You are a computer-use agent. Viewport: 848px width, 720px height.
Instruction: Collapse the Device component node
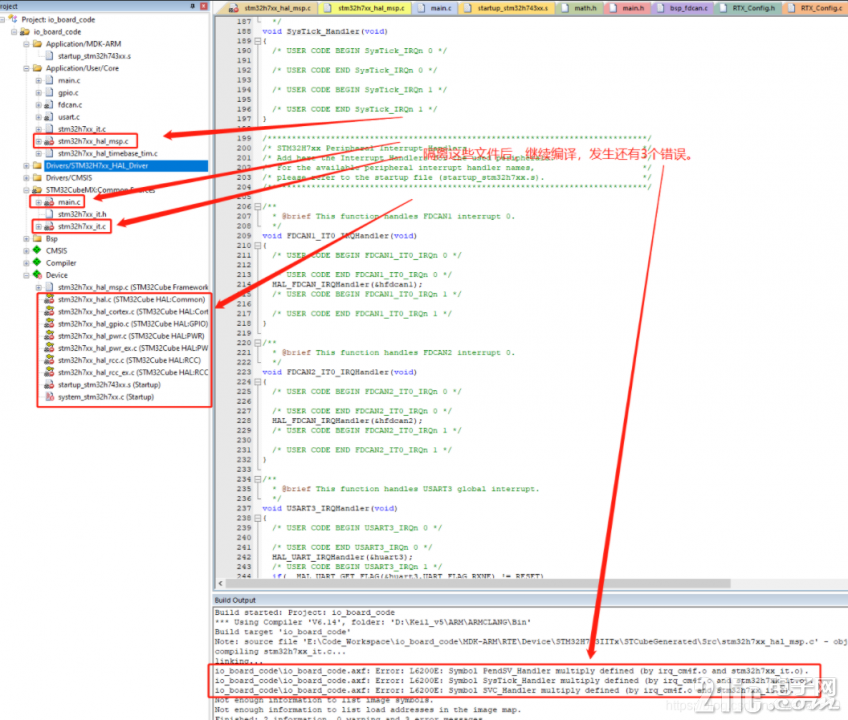26,275
